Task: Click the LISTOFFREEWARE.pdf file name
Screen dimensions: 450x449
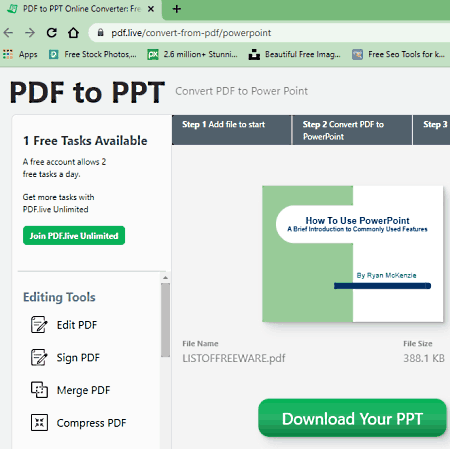Action: pyautogui.click(x=234, y=358)
